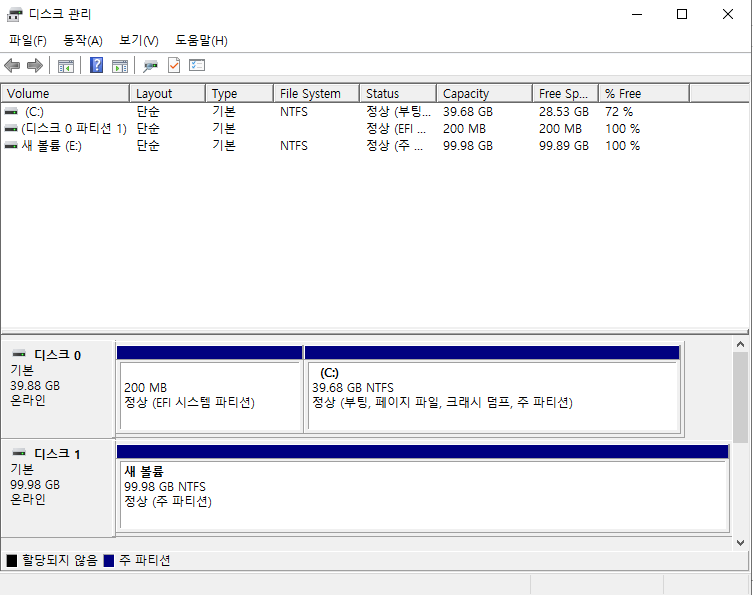Sort by the File System column header
This screenshot has width=753, height=595.
tap(316, 94)
